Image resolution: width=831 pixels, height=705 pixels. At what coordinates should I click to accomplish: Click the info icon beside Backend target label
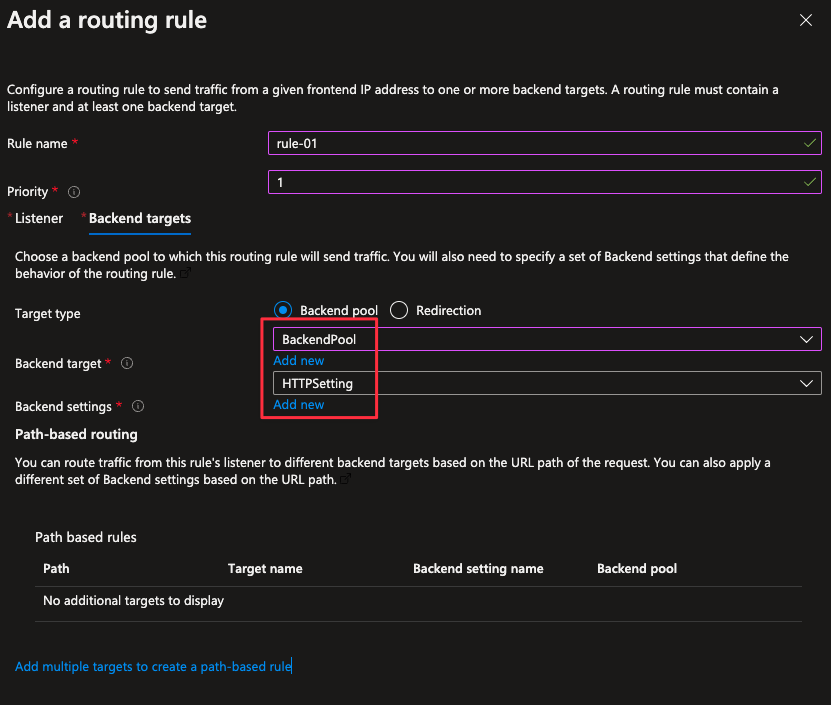pyautogui.click(x=127, y=364)
